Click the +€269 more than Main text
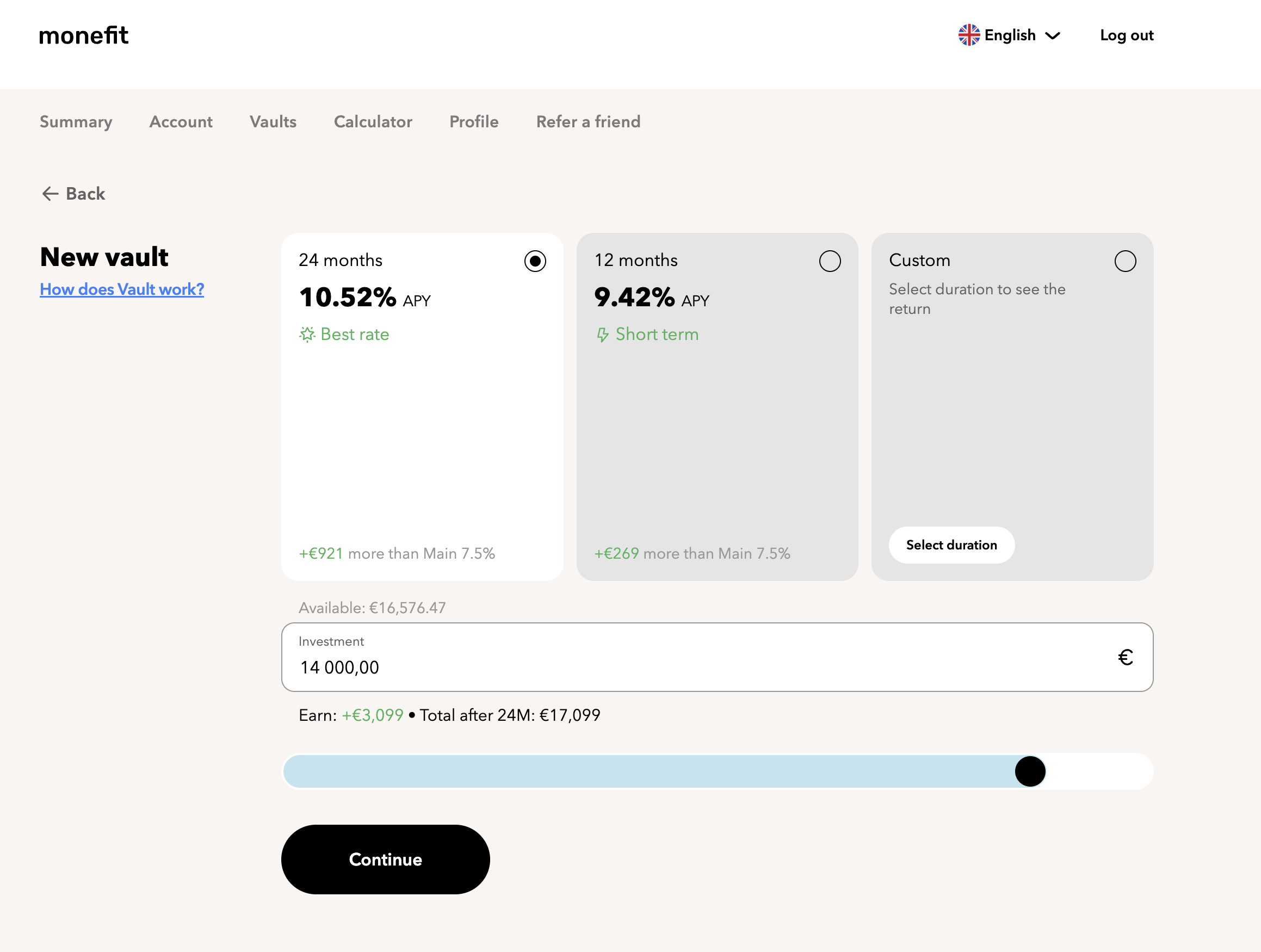This screenshot has width=1261, height=952. 692,554
